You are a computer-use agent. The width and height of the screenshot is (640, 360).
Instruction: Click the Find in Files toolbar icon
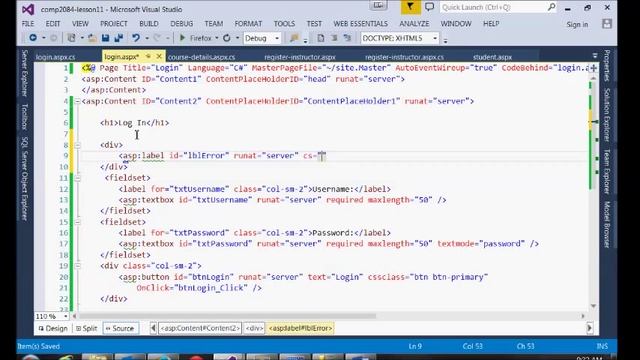pyautogui.click(x=294, y=38)
